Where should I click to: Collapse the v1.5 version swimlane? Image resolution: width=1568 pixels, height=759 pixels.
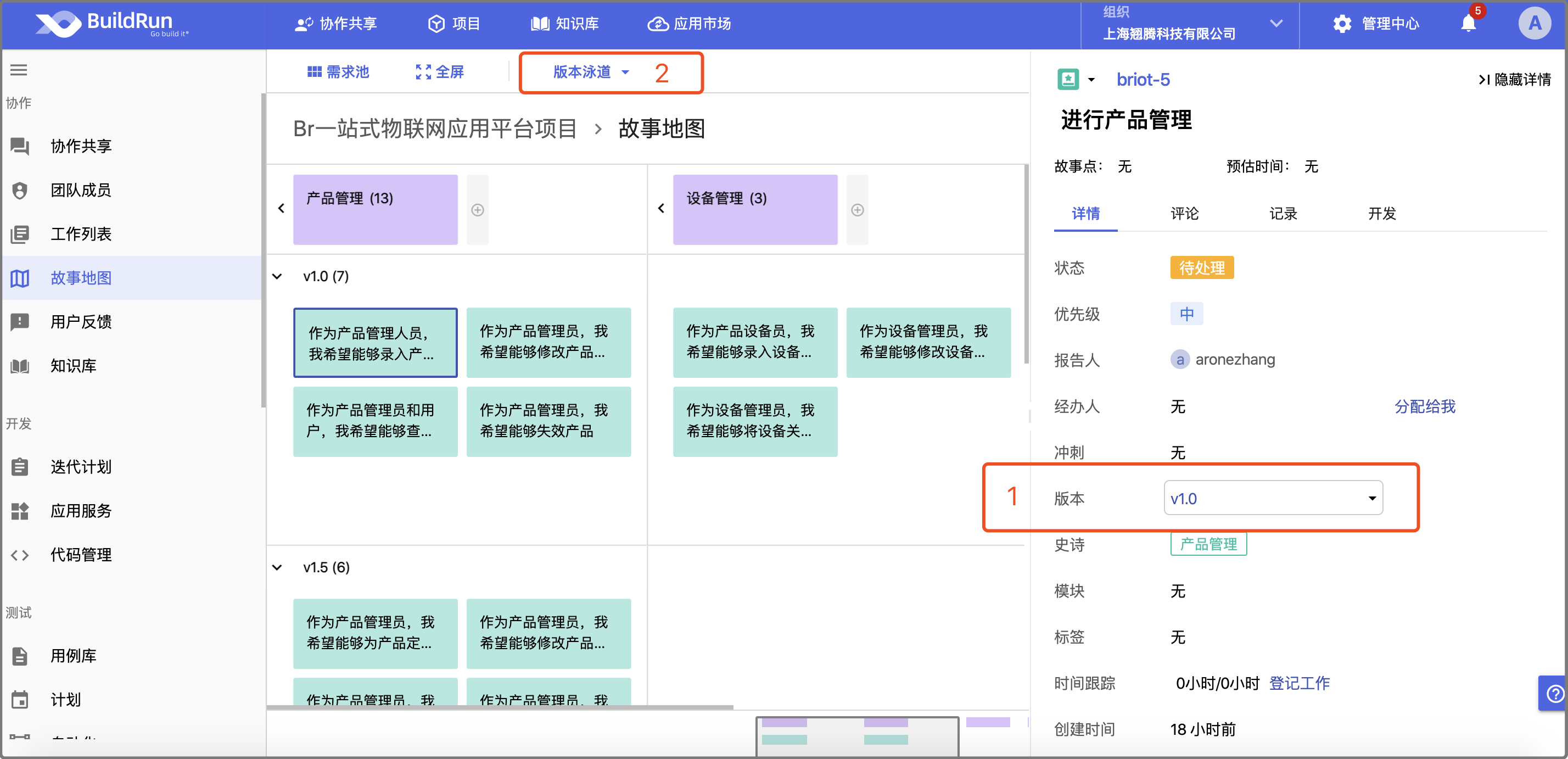277,567
